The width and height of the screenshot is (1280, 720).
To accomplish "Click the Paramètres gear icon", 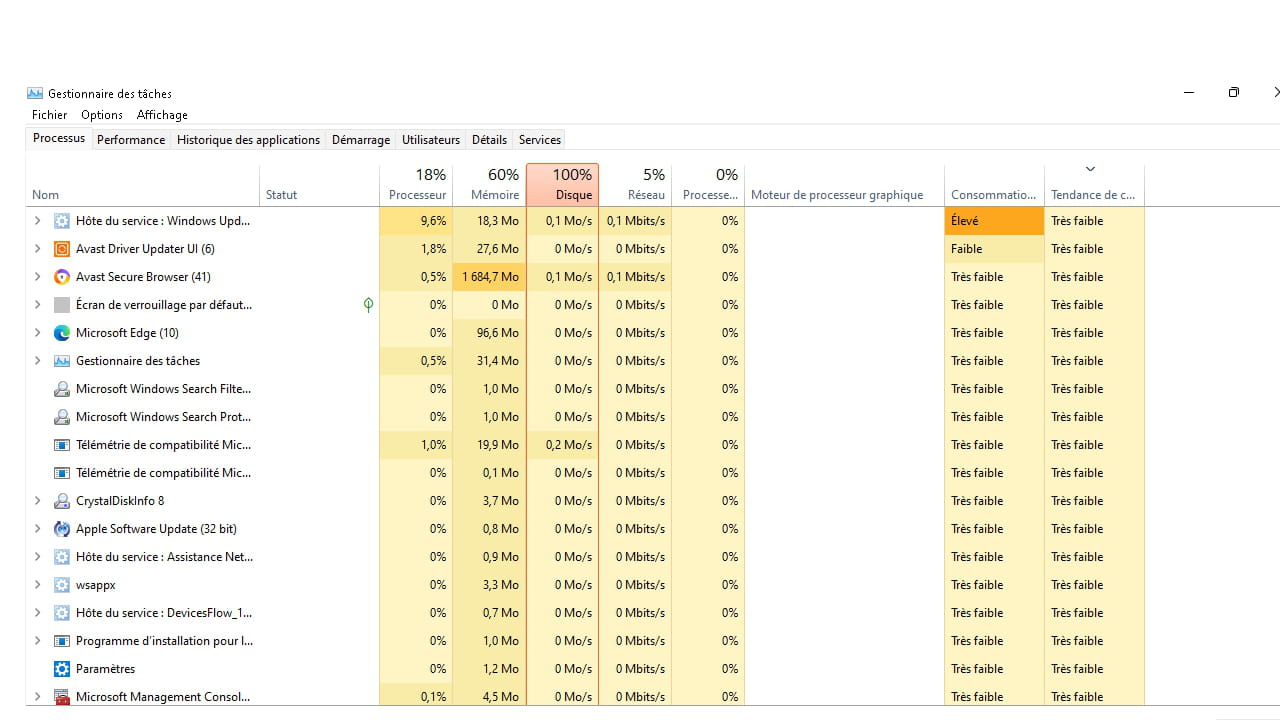I will [62, 669].
